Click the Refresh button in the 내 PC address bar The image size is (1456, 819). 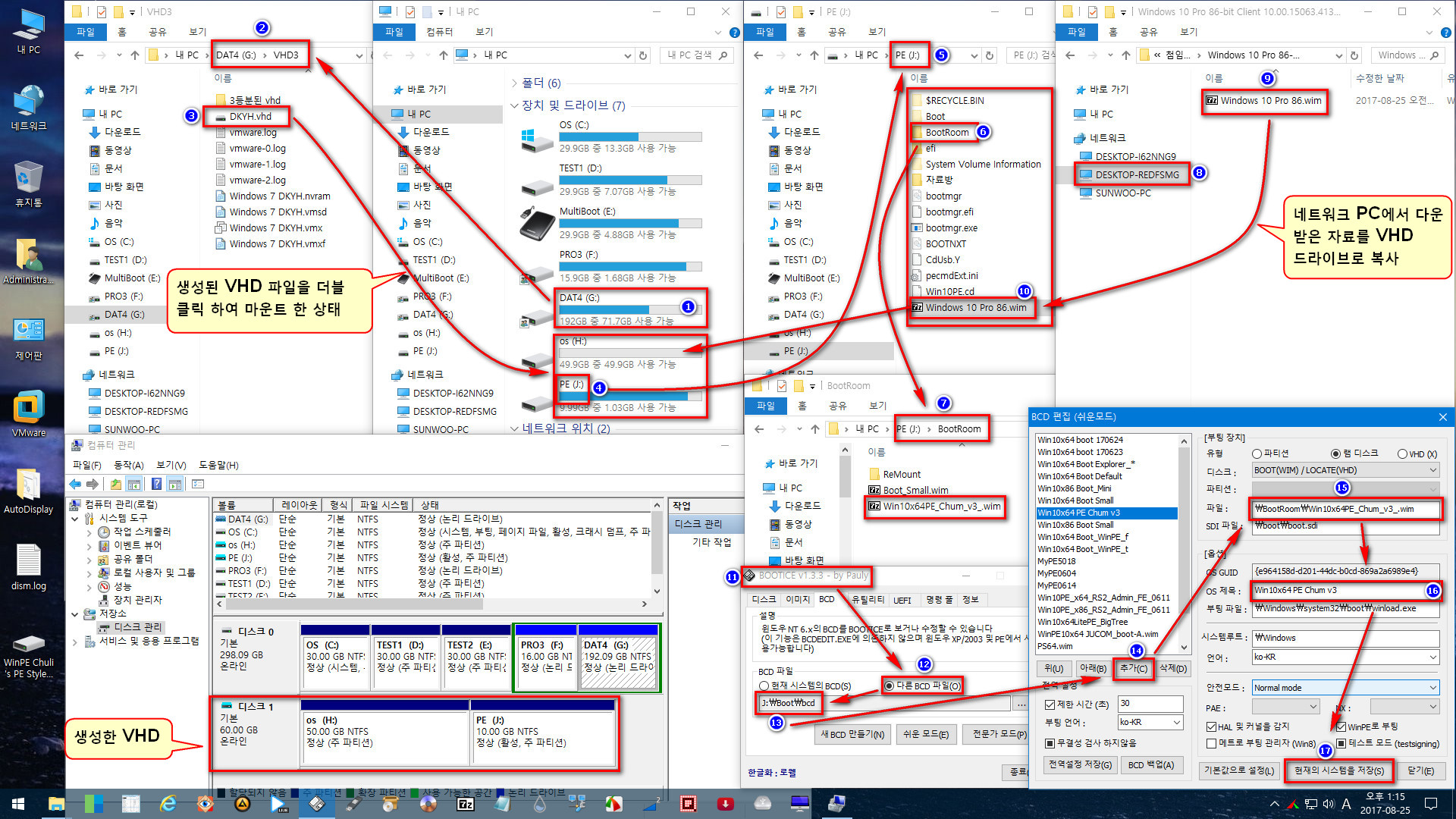pyautogui.click(x=643, y=55)
